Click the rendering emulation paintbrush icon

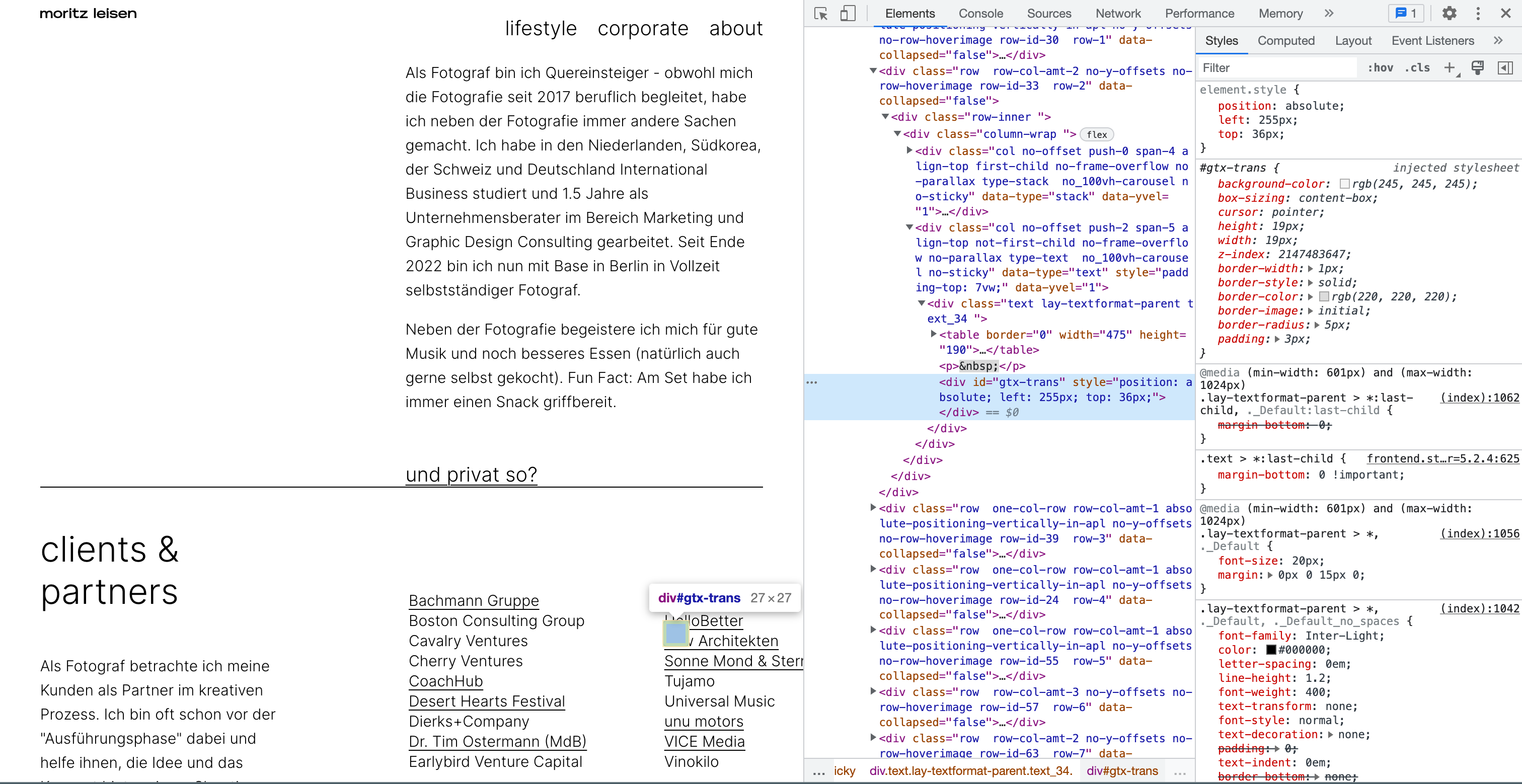tap(1477, 68)
